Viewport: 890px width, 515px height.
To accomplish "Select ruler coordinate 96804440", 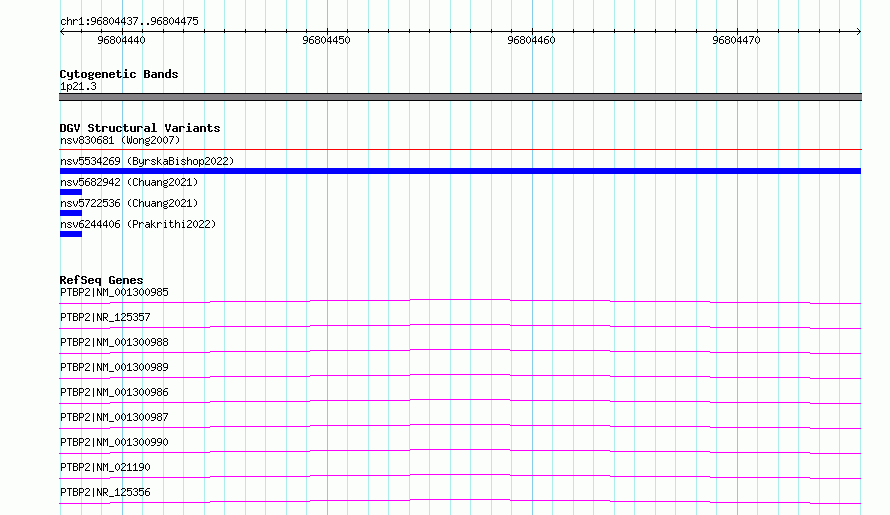I will tap(121, 40).
